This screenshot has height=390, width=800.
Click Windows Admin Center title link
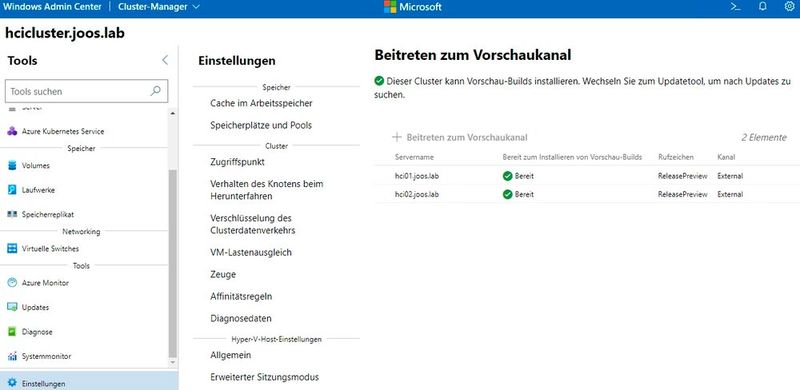tap(52, 7)
